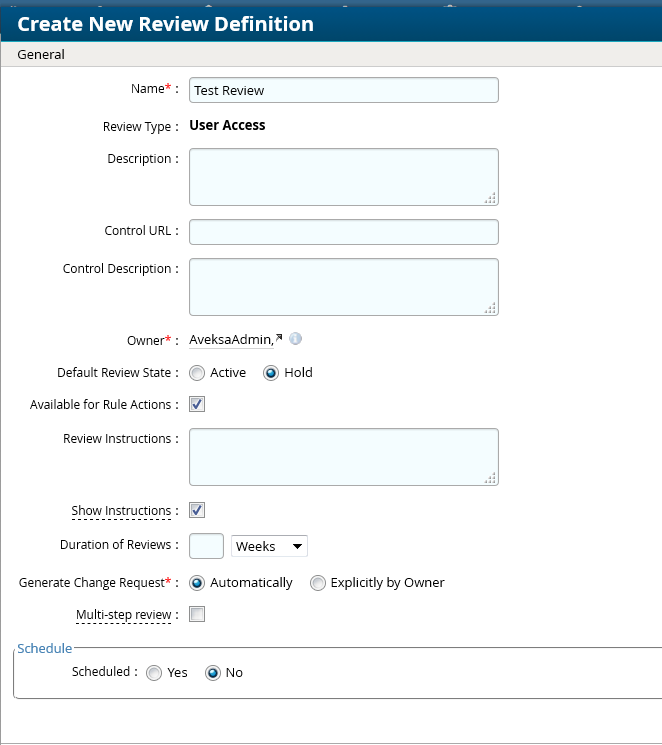Select Explicitly by Owner option

(x=318, y=583)
